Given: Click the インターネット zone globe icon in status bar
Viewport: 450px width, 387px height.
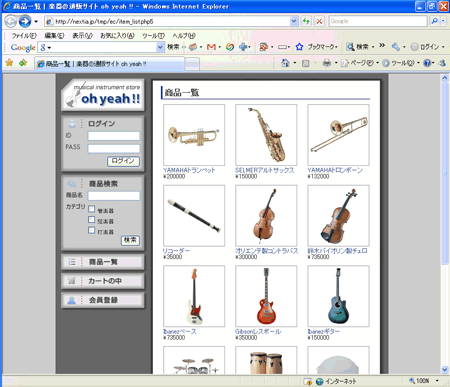Looking at the screenshot, I should click(x=319, y=381).
